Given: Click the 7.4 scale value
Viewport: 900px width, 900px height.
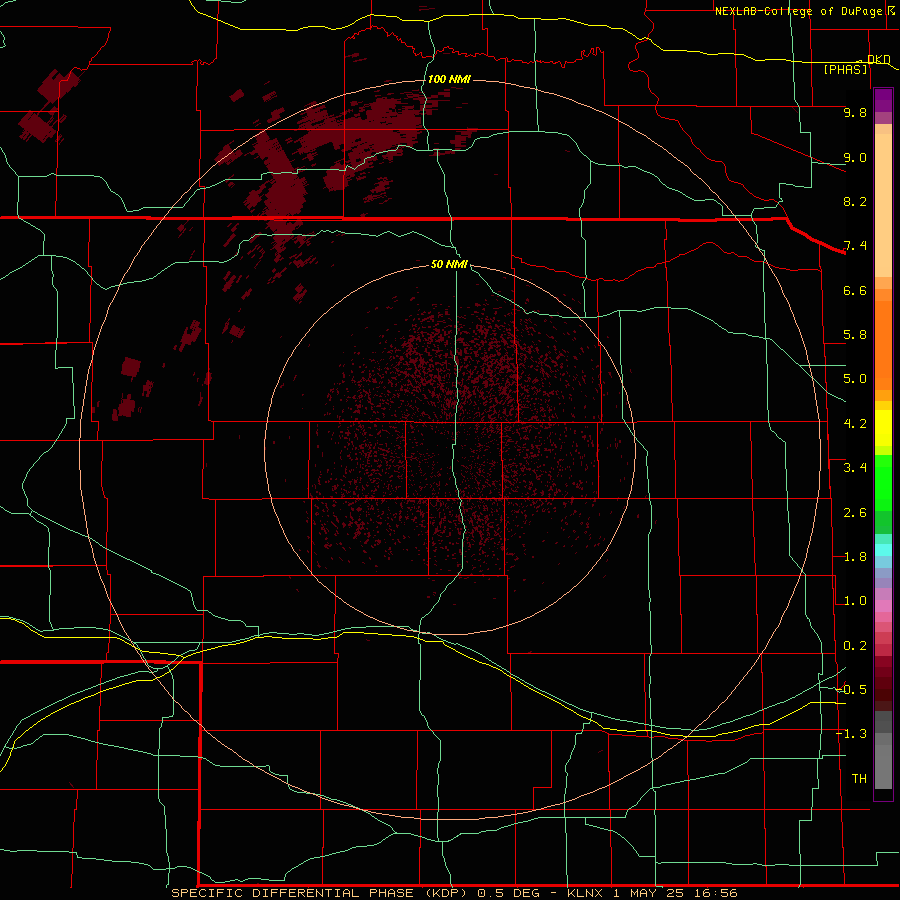Looking at the screenshot, I should click(855, 246).
